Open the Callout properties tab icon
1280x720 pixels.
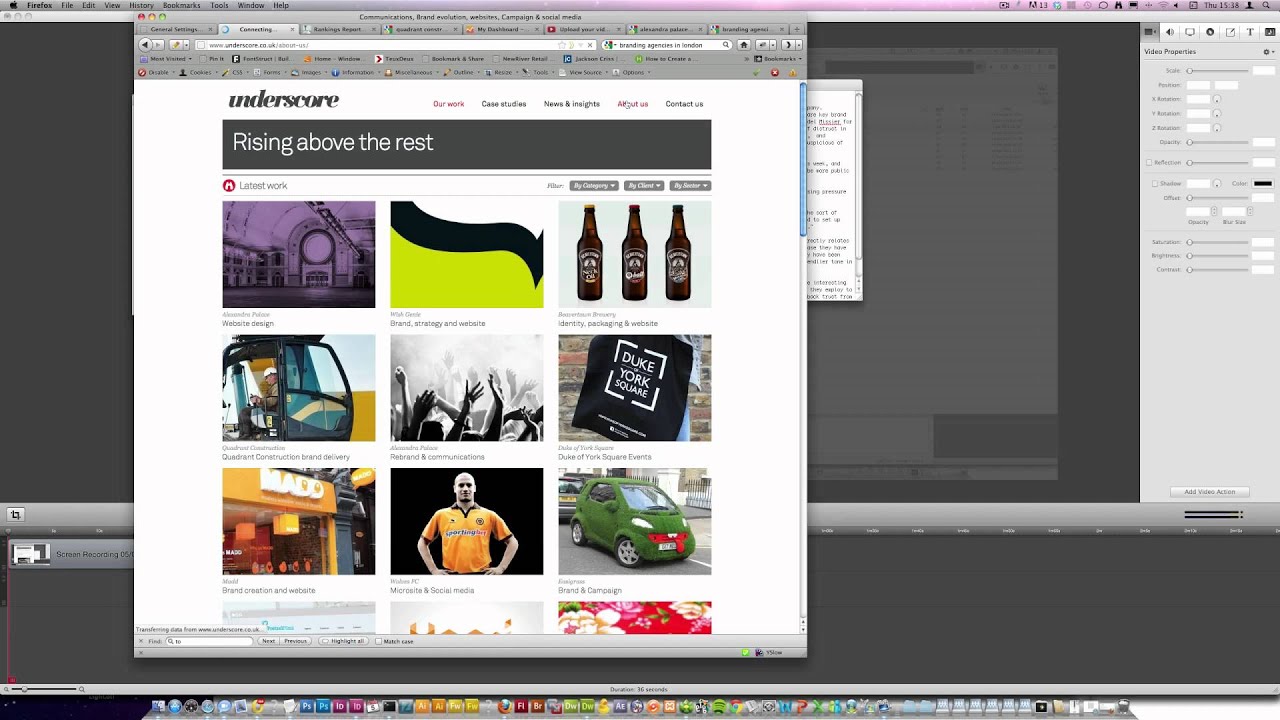tap(1210, 32)
